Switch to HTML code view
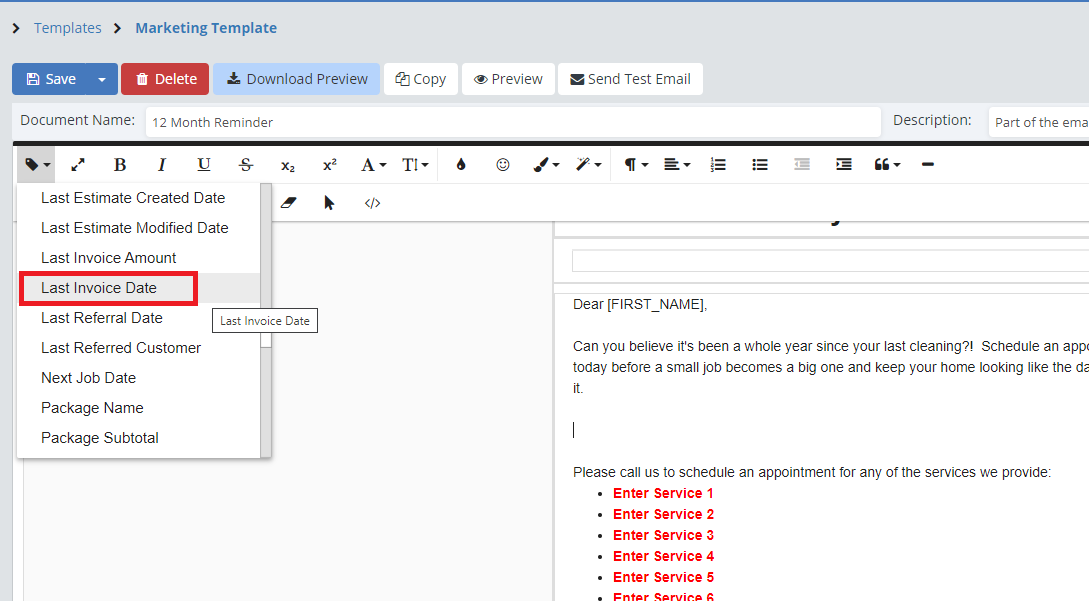The image size is (1089, 601). 372,203
